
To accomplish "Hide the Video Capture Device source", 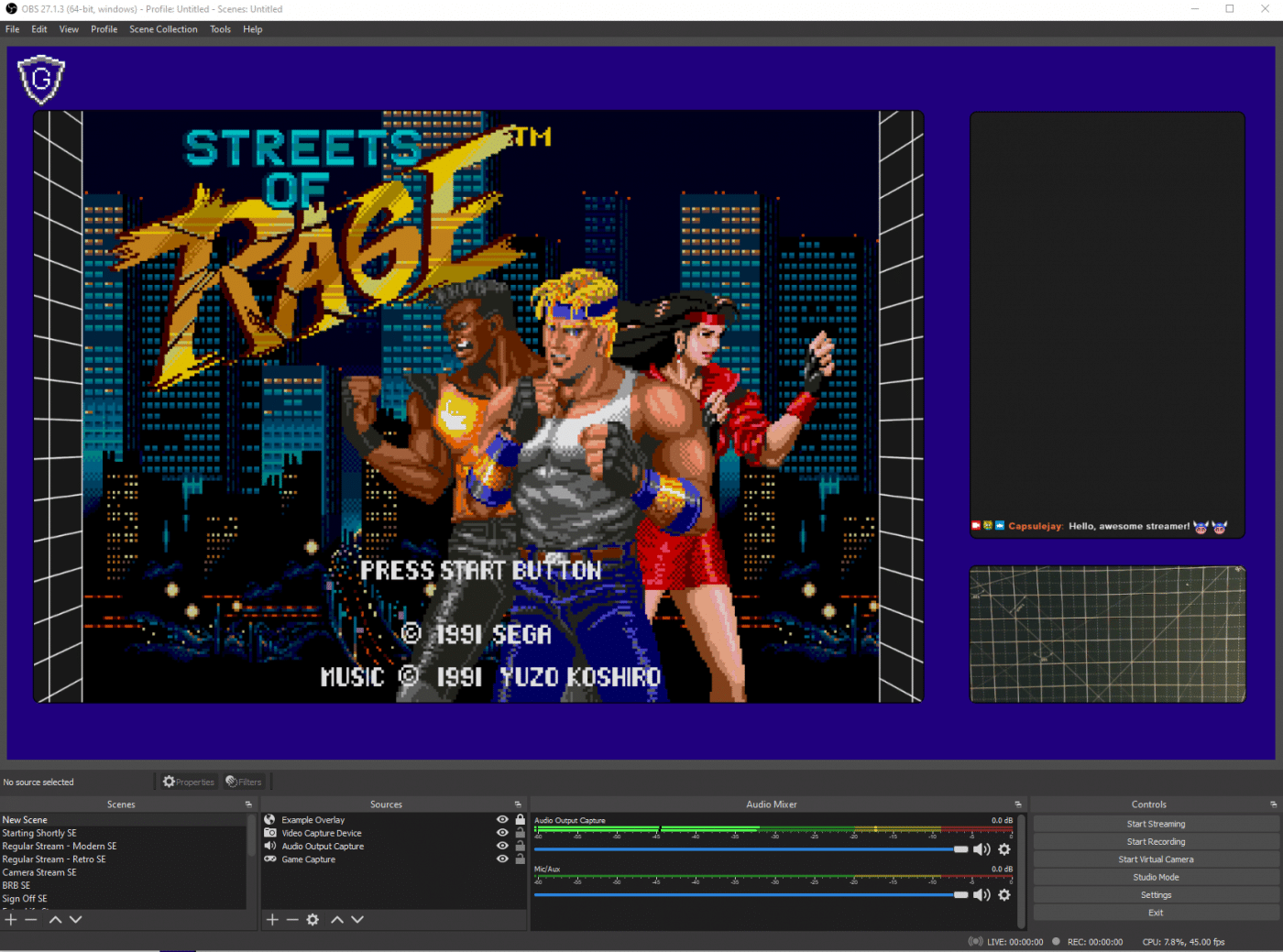I will [x=502, y=833].
